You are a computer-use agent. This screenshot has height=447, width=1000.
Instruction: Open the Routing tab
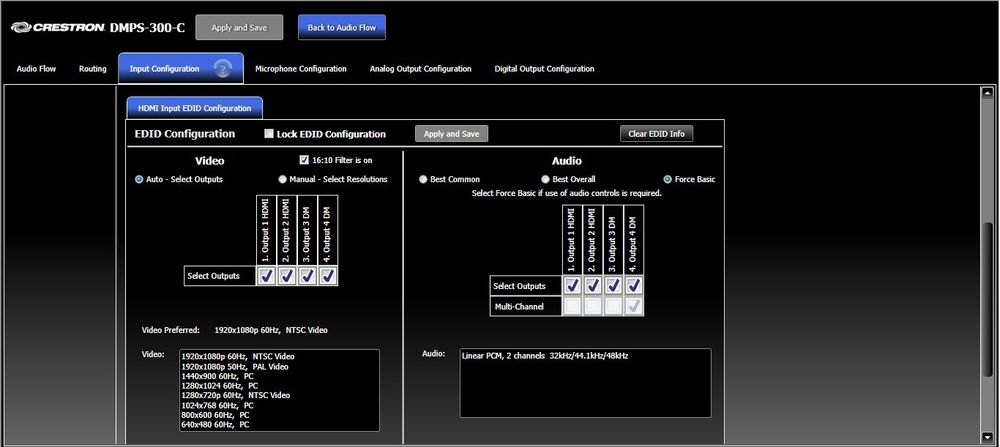(92, 69)
